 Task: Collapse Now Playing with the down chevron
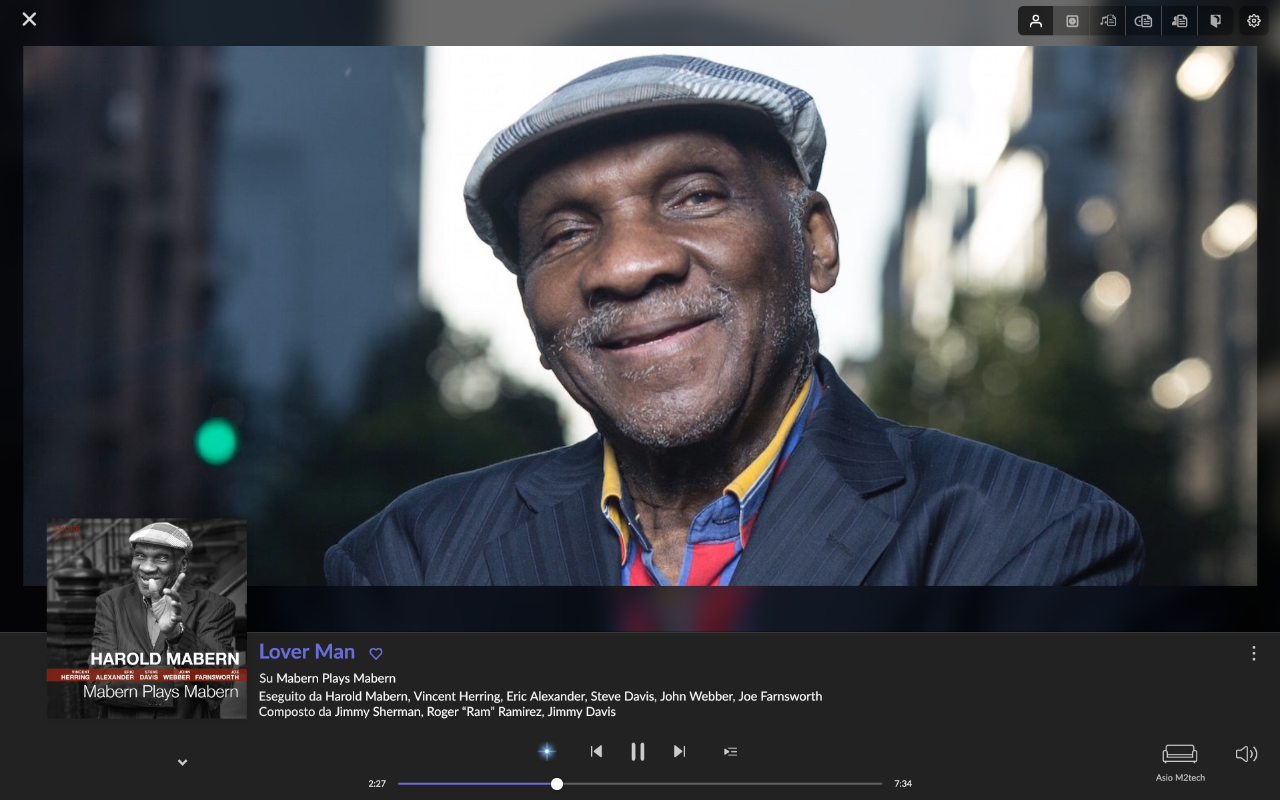pos(182,762)
